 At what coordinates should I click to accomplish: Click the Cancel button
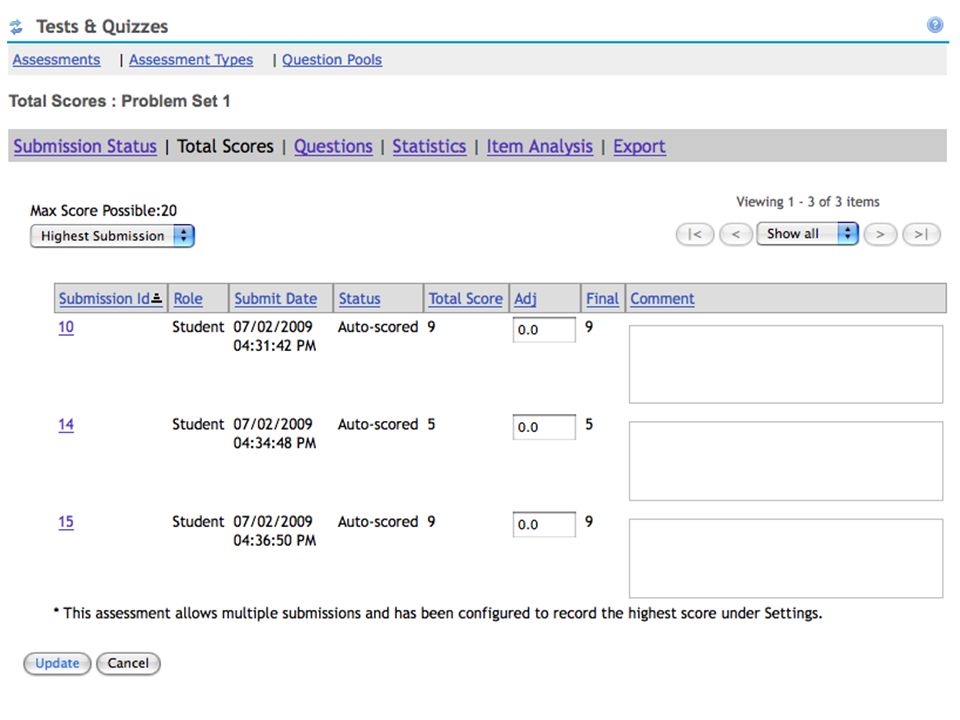[x=128, y=663]
